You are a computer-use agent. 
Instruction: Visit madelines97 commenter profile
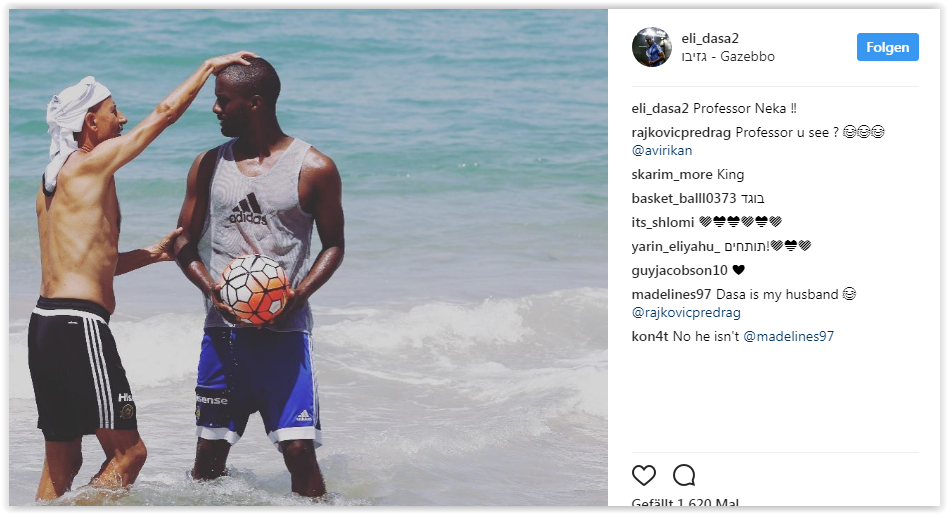click(x=672, y=294)
